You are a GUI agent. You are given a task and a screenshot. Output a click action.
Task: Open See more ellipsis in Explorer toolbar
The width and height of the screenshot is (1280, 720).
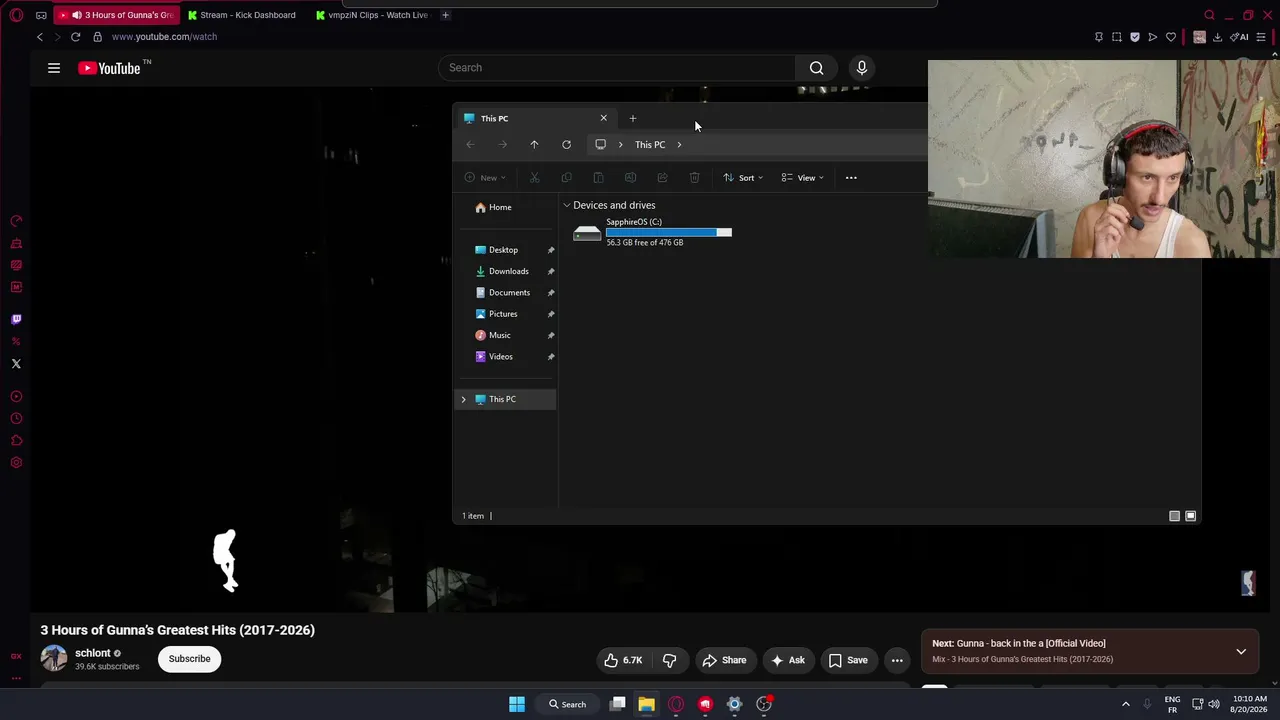pos(851,178)
